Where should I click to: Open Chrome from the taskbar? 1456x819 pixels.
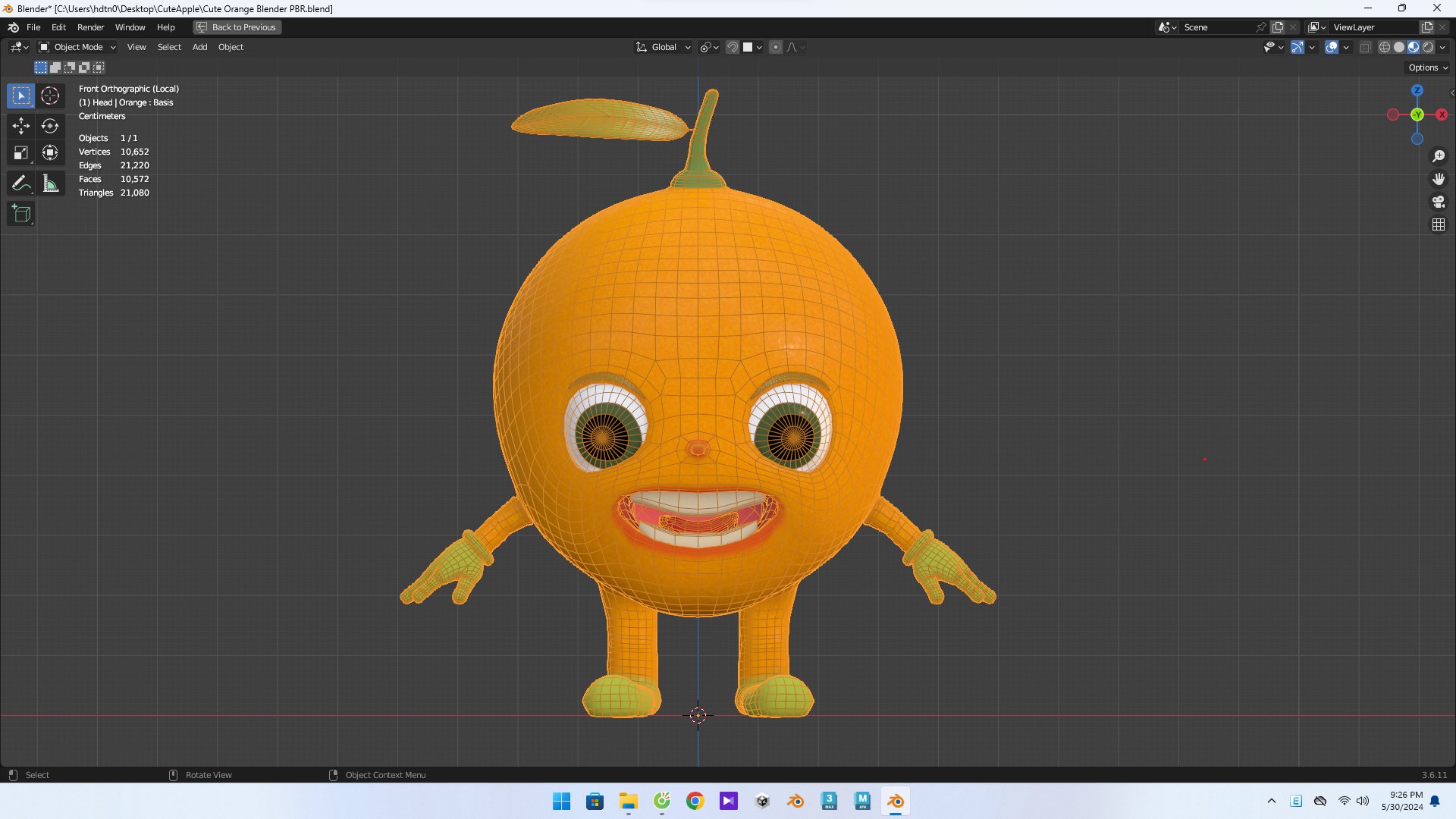(x=695, y=801)
